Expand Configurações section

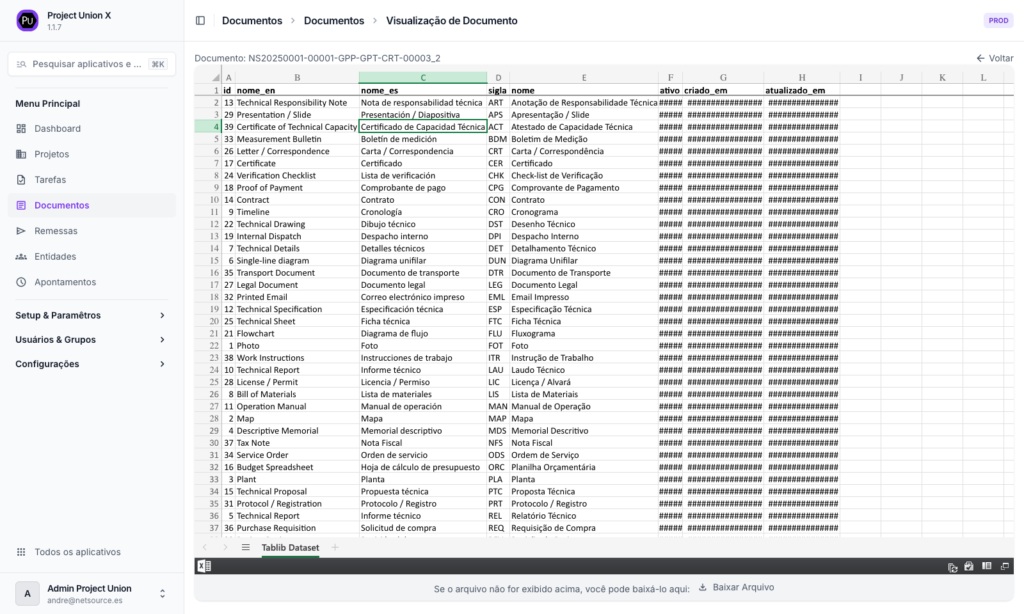click(x=90, y=364)
